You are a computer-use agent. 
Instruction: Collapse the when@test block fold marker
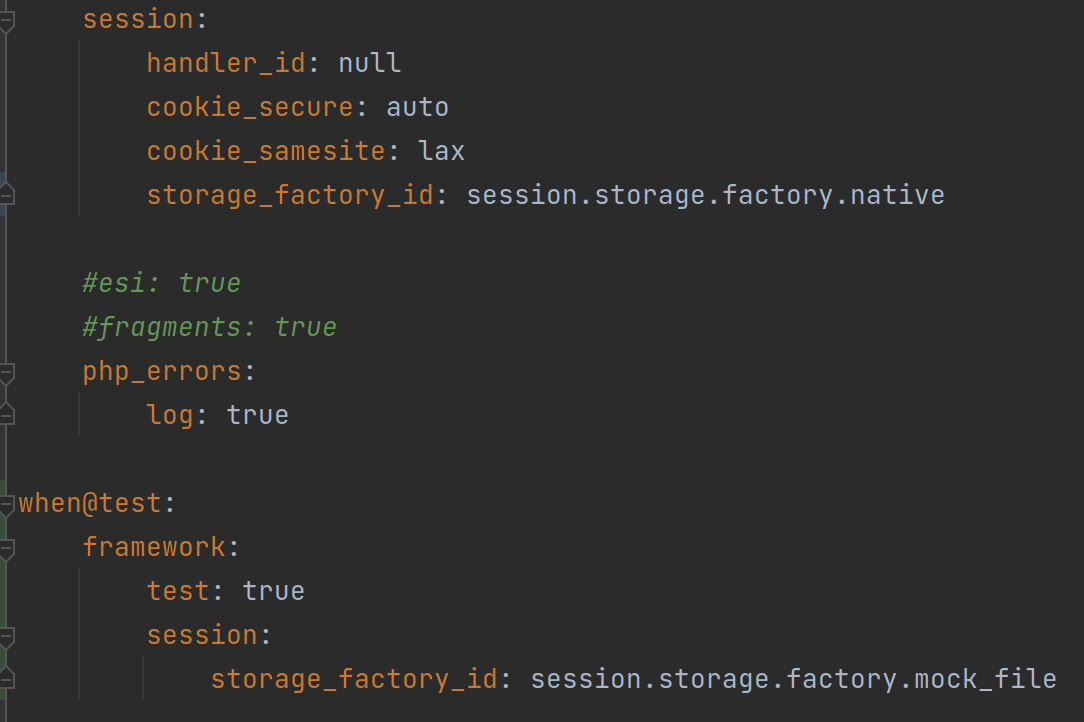6,505
